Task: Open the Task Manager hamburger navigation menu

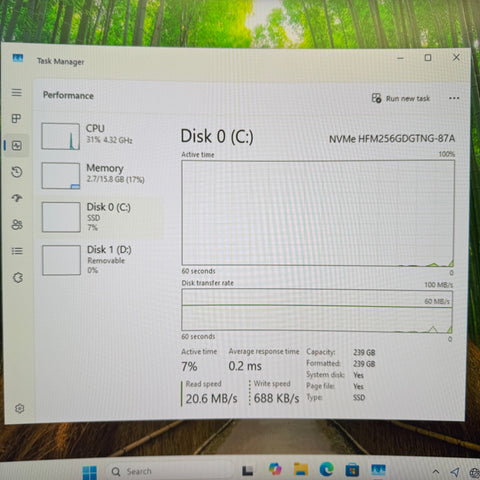Action: 17,92
